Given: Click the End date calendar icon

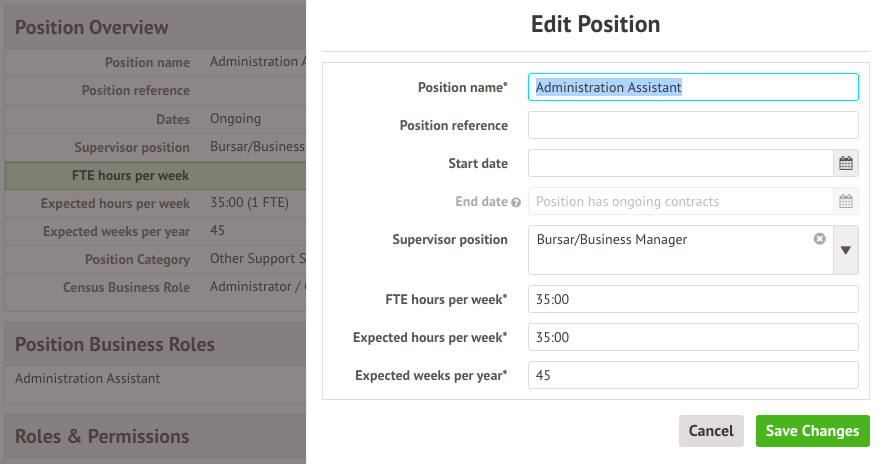Looking at the screenshot, I should (x=845, y=201).
